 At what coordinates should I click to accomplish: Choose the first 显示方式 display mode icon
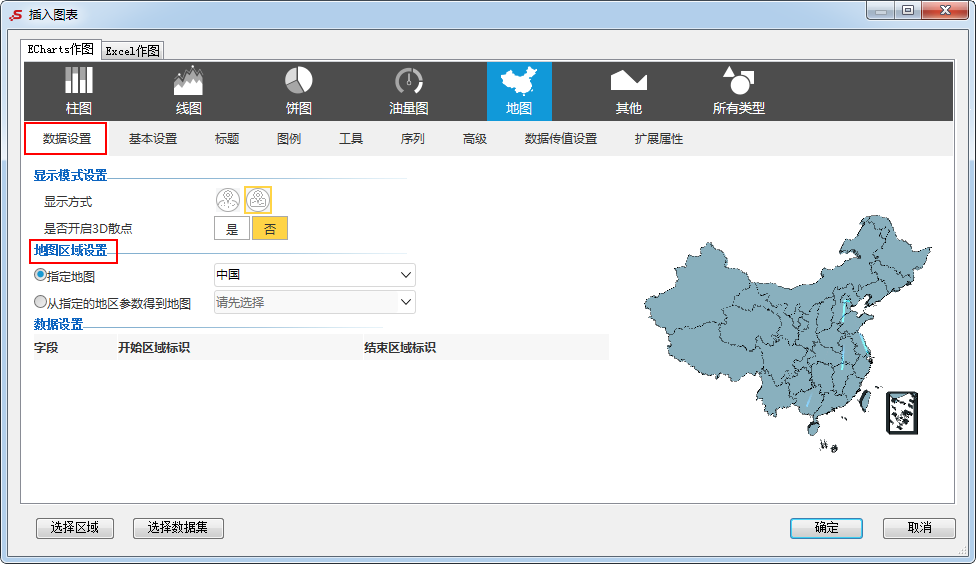point(228,200)
